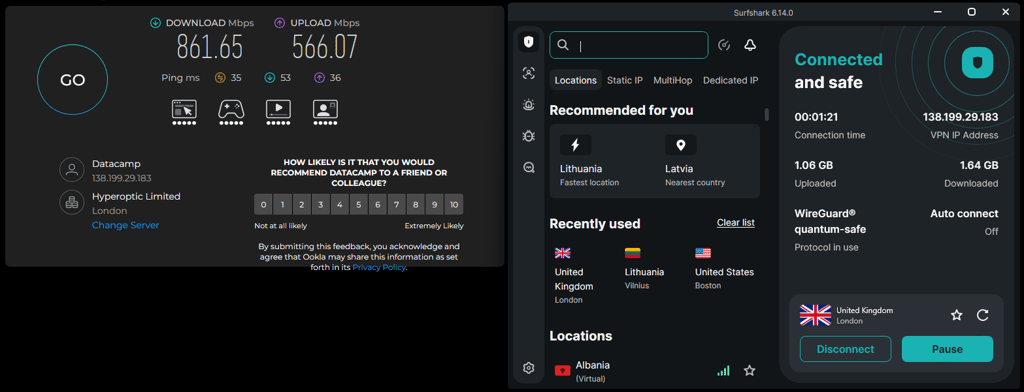Click the connection time 00:01:21
Viewport: 1024px width, 392px height.
tap(816, 117)
